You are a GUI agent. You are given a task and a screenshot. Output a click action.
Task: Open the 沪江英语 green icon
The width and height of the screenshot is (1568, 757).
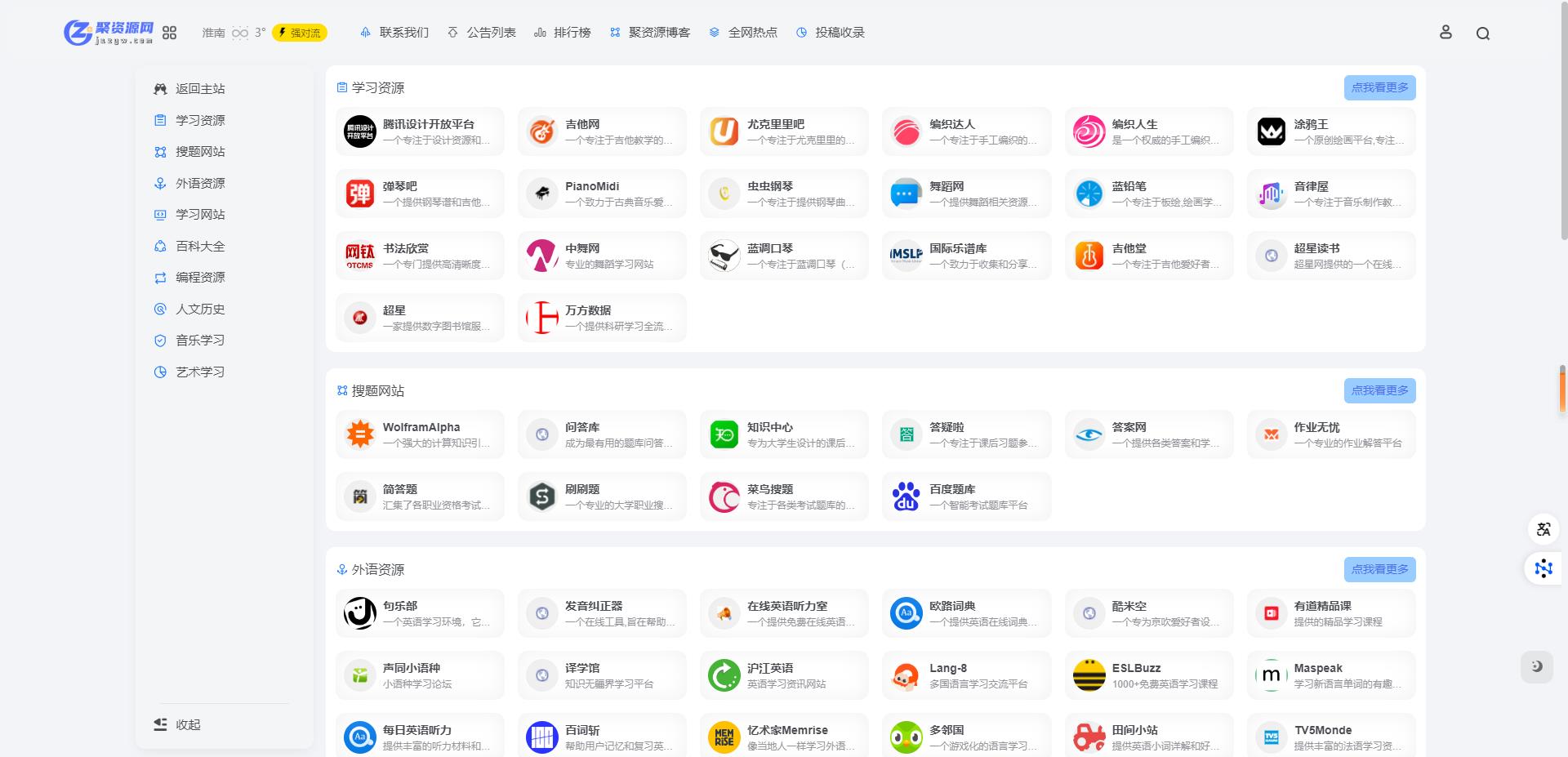point(724,675)
